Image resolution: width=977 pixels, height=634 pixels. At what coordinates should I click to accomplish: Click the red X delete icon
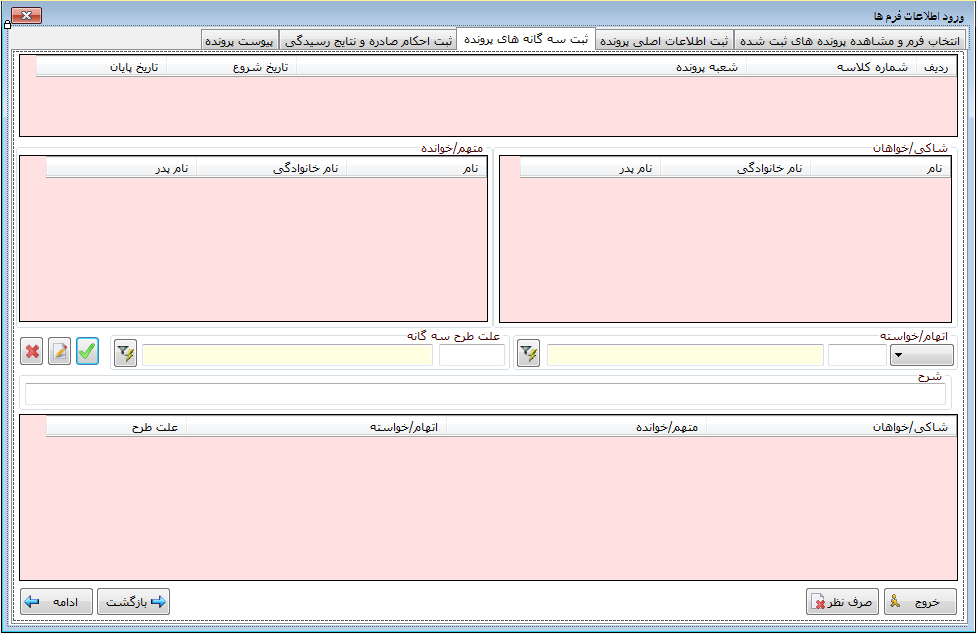click(x=32, y=352)
